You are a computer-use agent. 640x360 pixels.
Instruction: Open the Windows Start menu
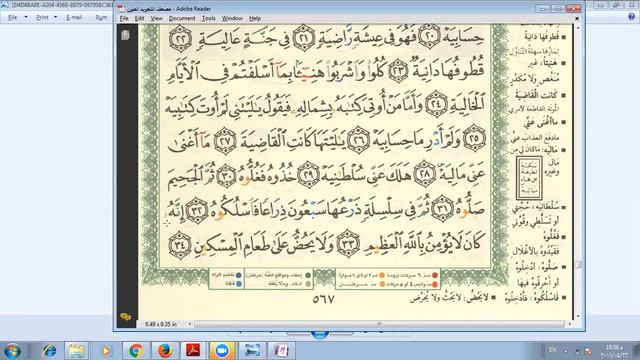tap(13, 351)
